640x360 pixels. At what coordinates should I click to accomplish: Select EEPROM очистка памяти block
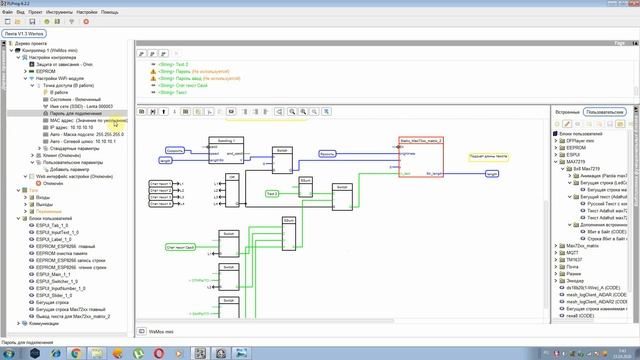(x=61, y=253)
